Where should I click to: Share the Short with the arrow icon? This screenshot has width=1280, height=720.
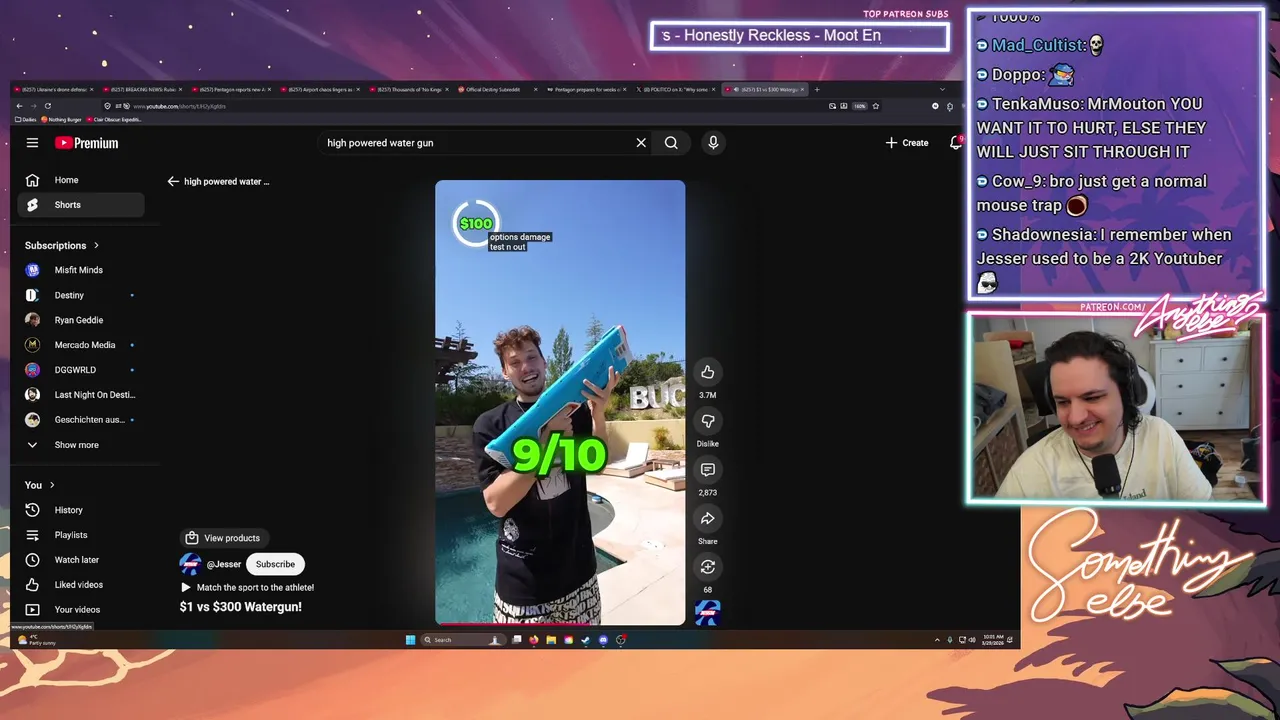coord(707,518)
